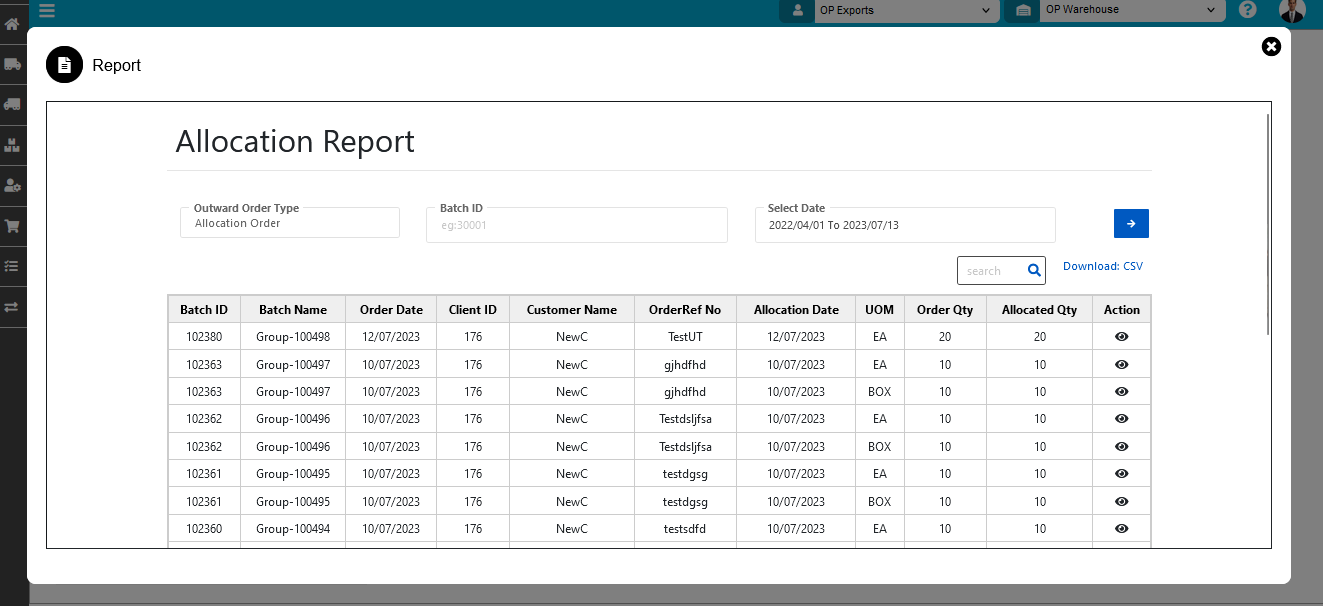This screenshot has width=1323, height=606.
Task: Close the Report dialog
Action: tap(1271, 46)
